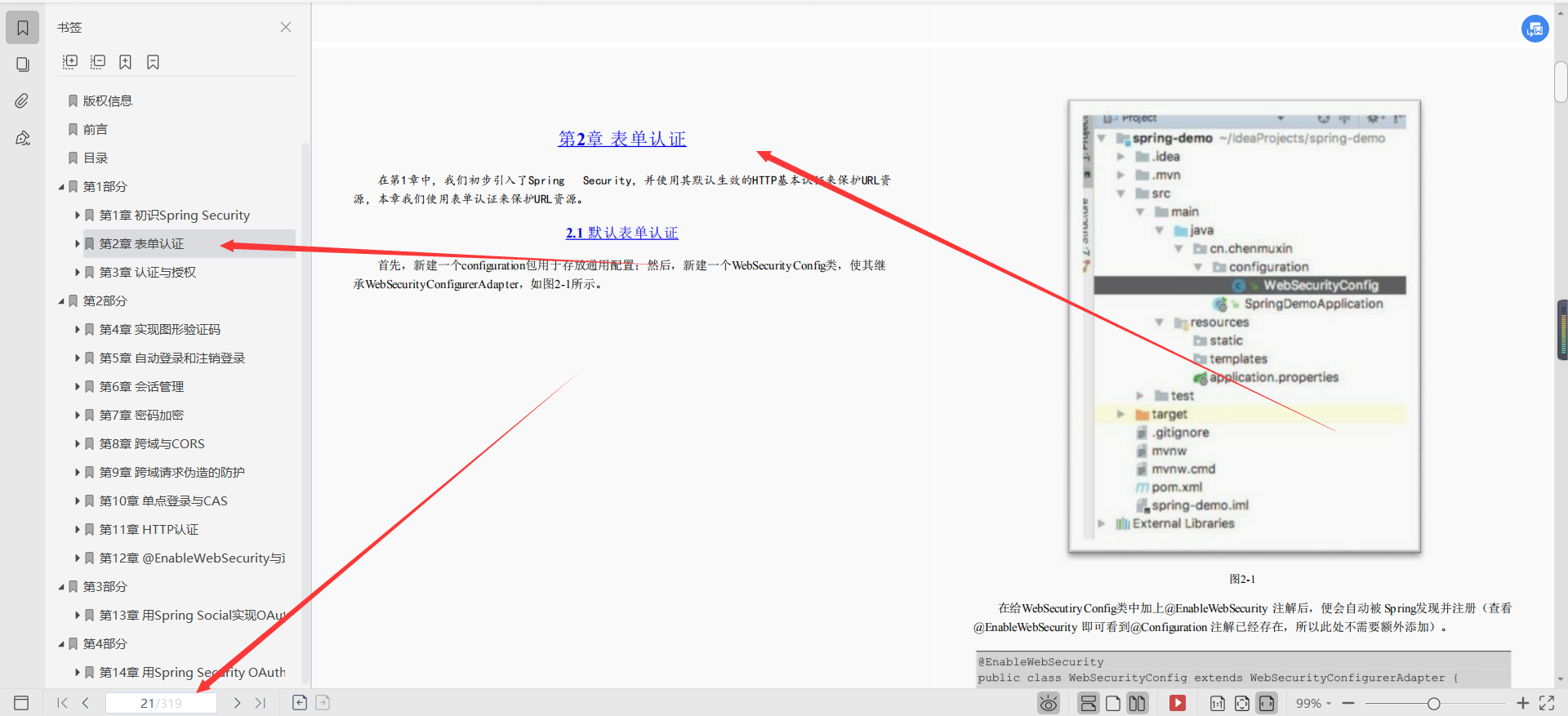Add a new bookmark with the bookmark-plus icon
This screenshot has height=716, width=1568.
[x=125, y=62]
